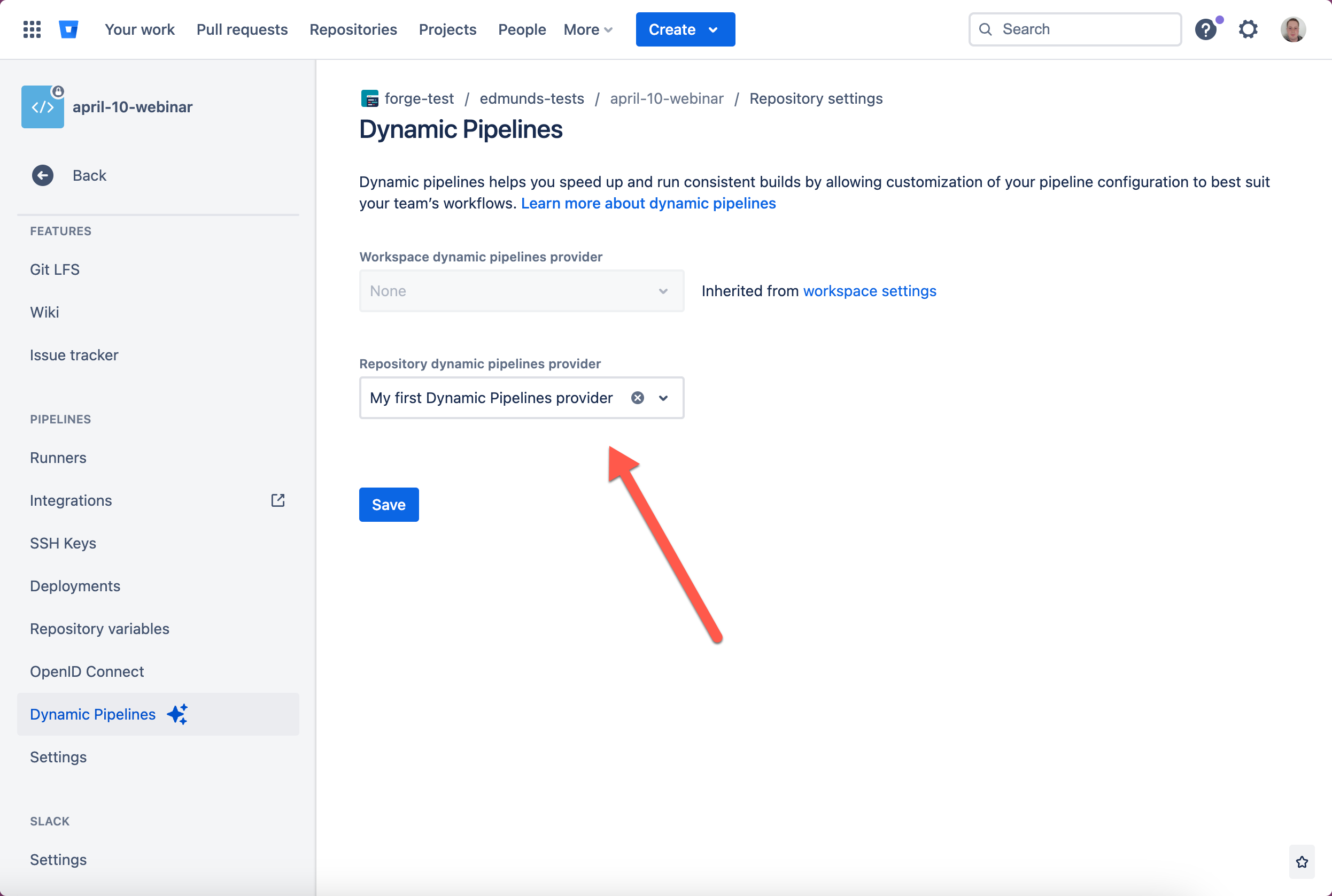Open the help menu question mark icon
This screenshot has width=1332, height=896.
pyautogui.click(x=1206, y=29)
